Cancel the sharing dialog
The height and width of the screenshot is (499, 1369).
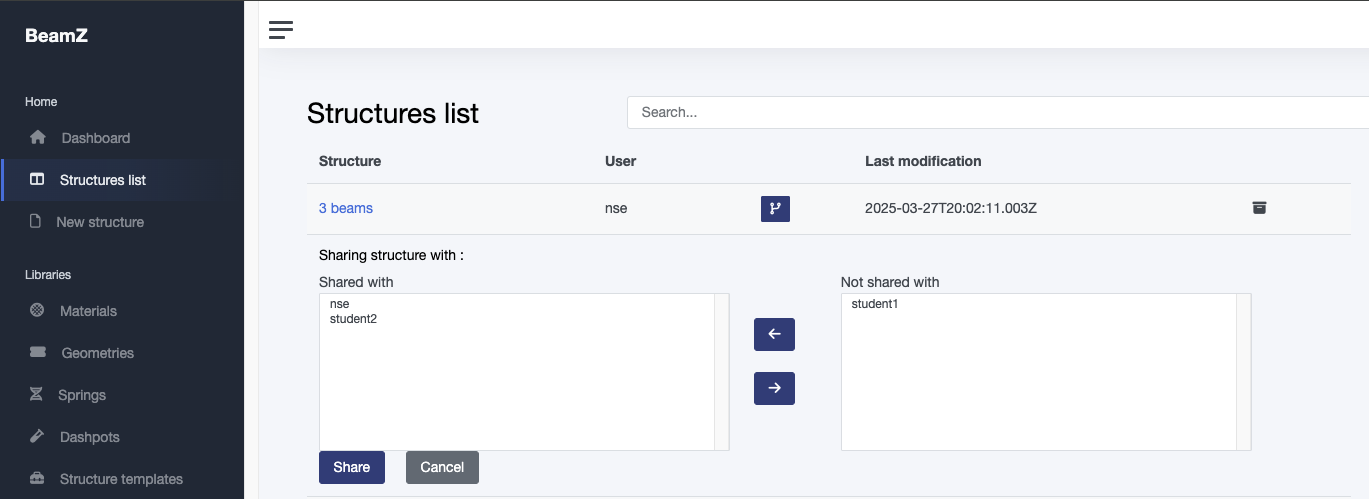[442, 467]
